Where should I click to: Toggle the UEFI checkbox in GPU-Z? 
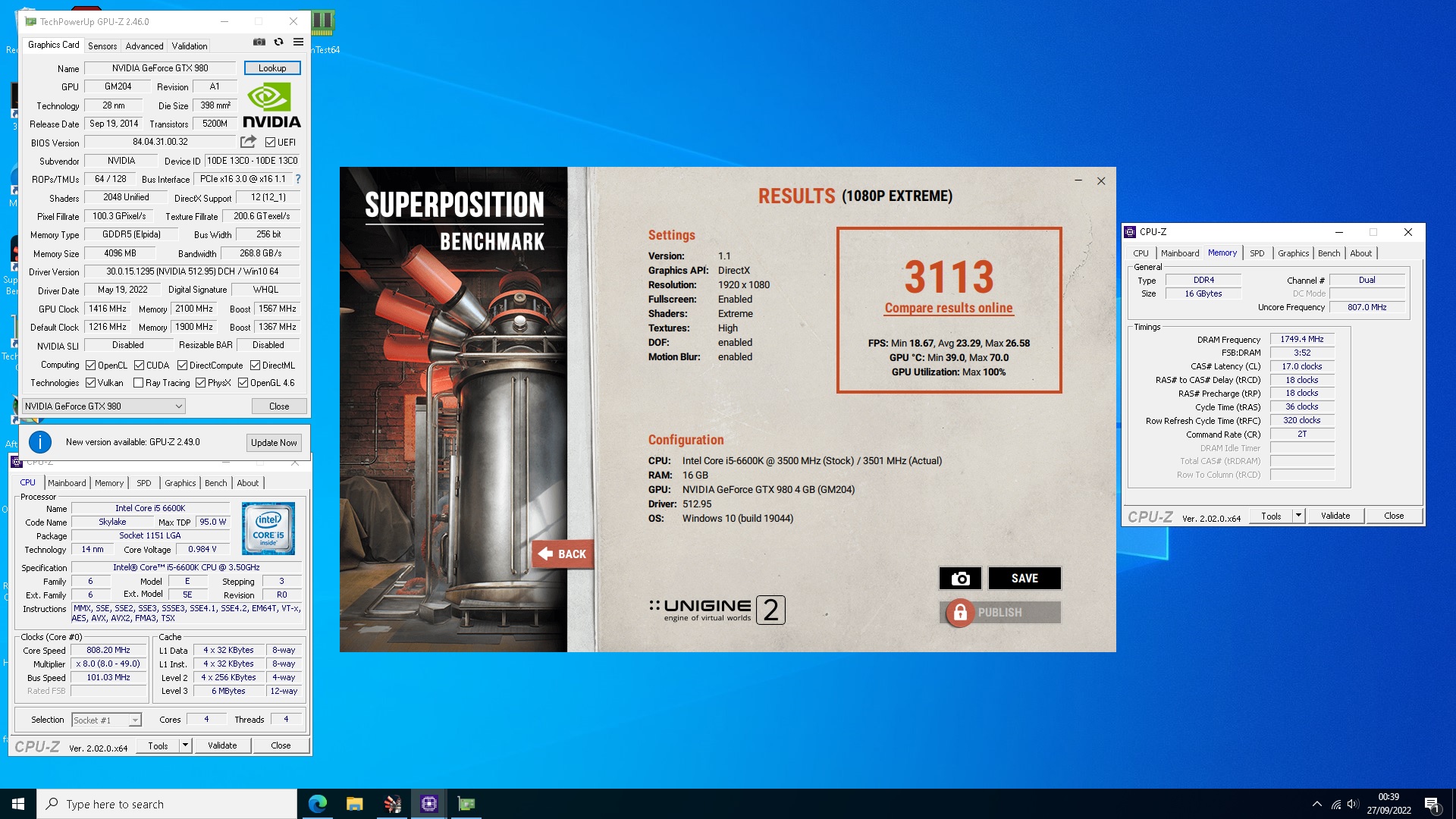click(x=270, y=143)
